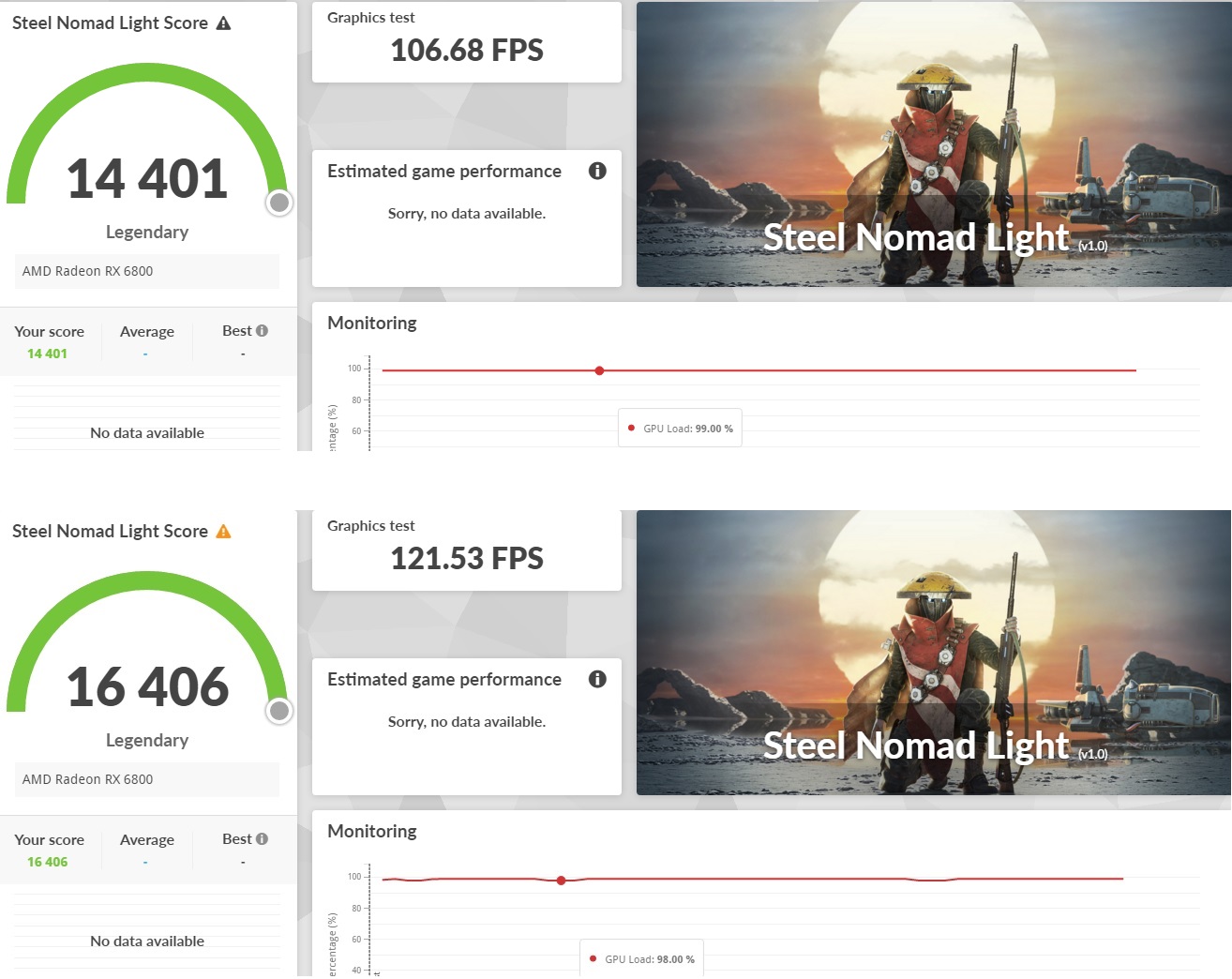1232x979 pixels.
Task: Click the 121.53 FPS graphics test result
Action: coord(467,558)
